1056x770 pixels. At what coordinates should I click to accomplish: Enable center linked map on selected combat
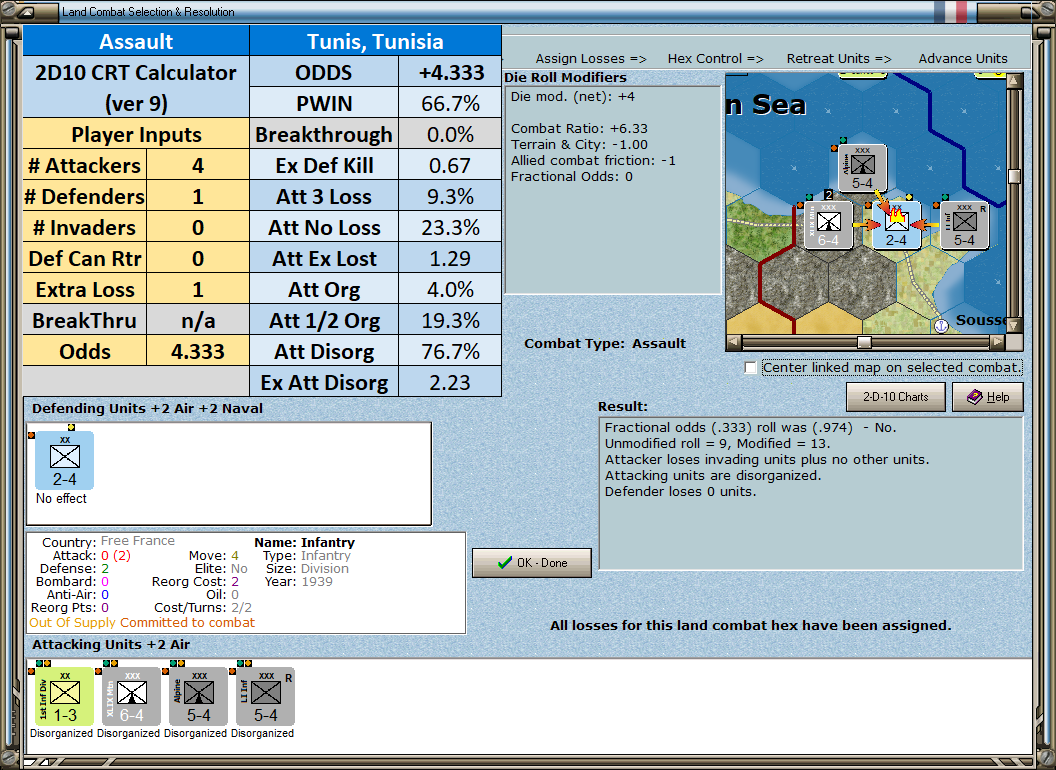pyautogui.click(x=750, y=368)
